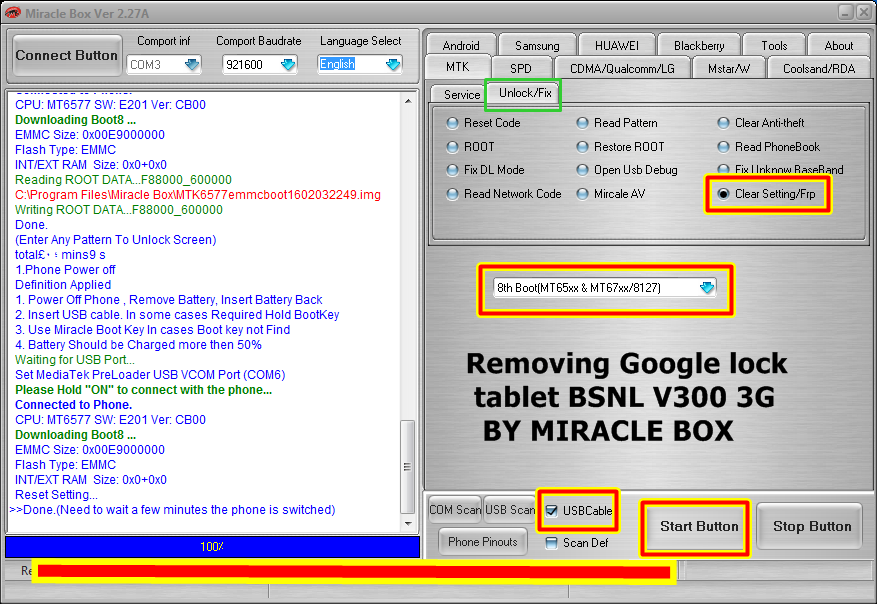
Task: Switch to the Mstar/W tab
Action: [x=729, y=68]
